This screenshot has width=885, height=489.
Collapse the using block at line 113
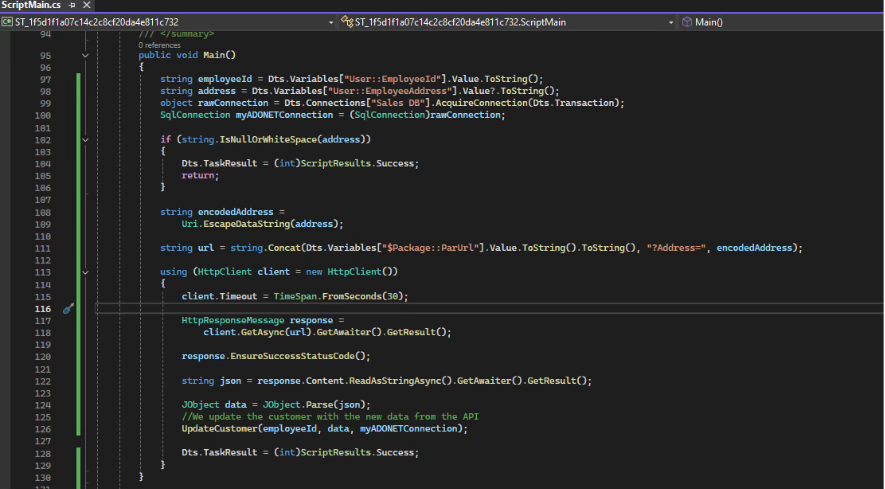click(85, 272)
